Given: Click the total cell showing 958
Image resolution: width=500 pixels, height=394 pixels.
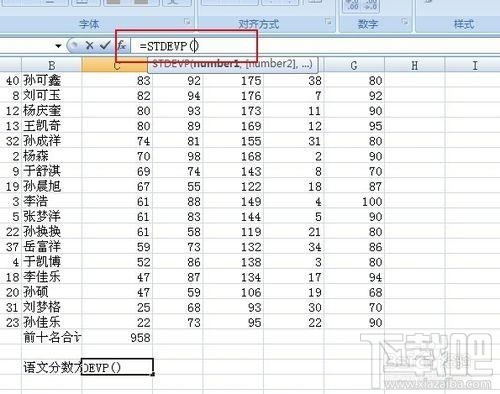Looking at the screenshot, I should (117, 337).
